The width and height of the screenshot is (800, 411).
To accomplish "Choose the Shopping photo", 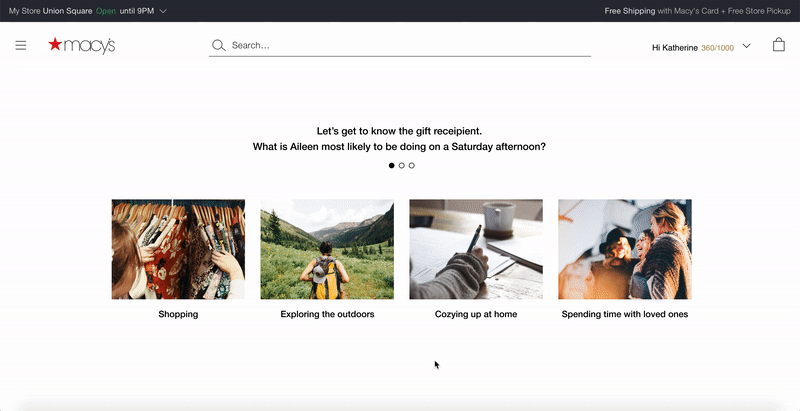I will [178, 249].
